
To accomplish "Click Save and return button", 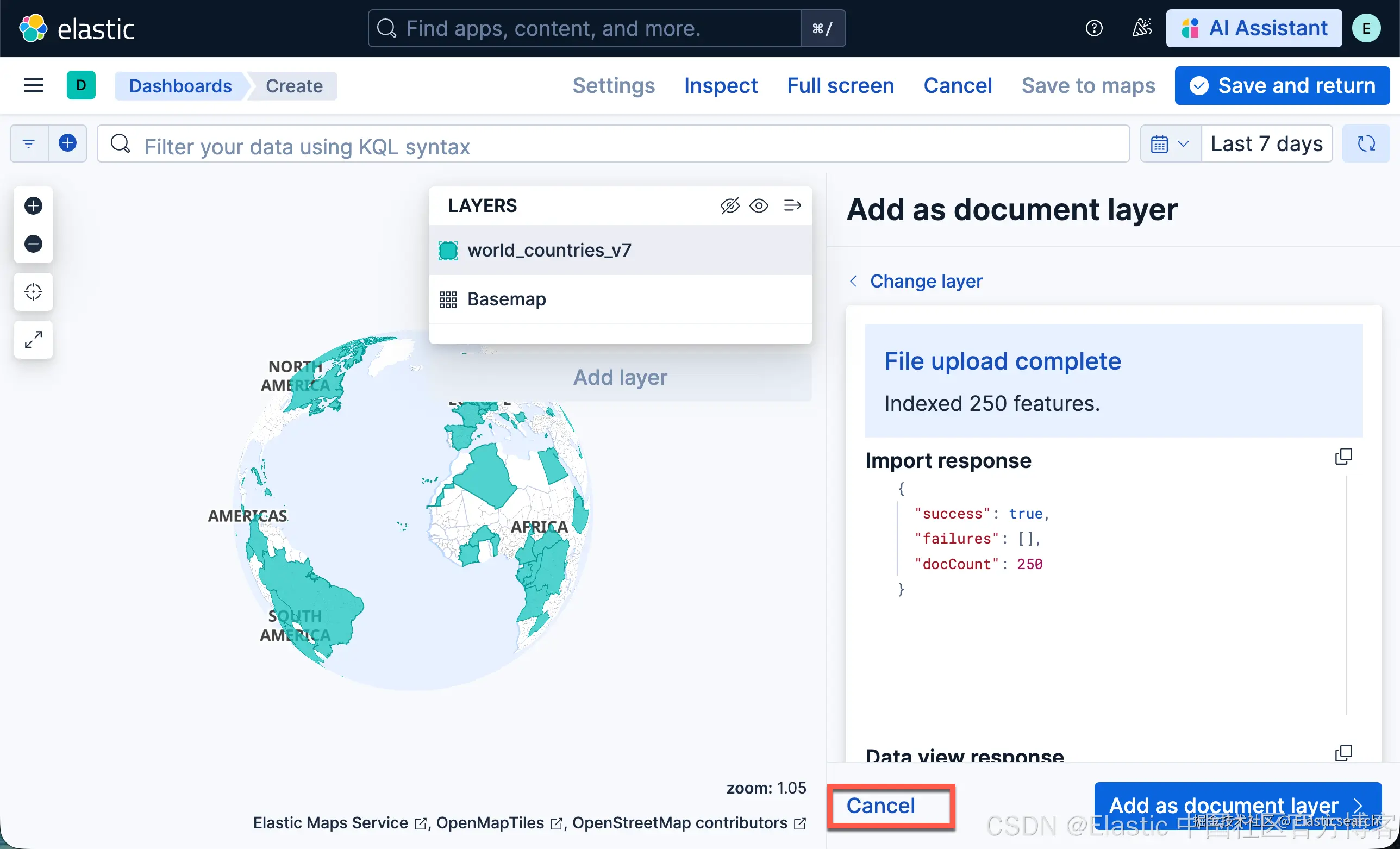I will point(1282,85).
